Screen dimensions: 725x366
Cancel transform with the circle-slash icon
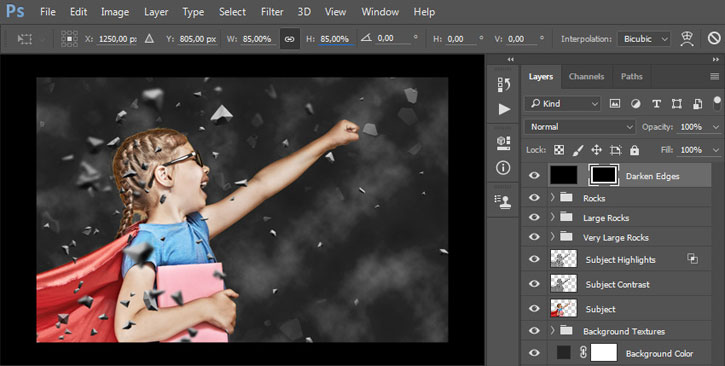tap(714, 39)
